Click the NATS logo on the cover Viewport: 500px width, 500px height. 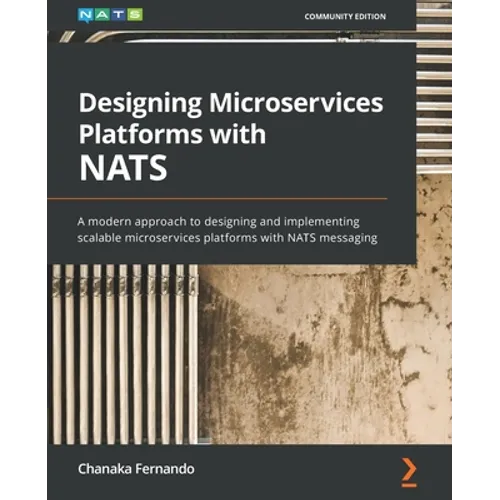110,15
